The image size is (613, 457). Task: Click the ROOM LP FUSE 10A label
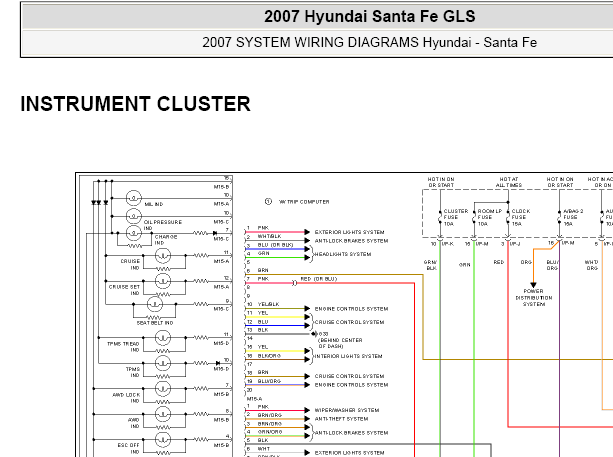tap(489, 217)
